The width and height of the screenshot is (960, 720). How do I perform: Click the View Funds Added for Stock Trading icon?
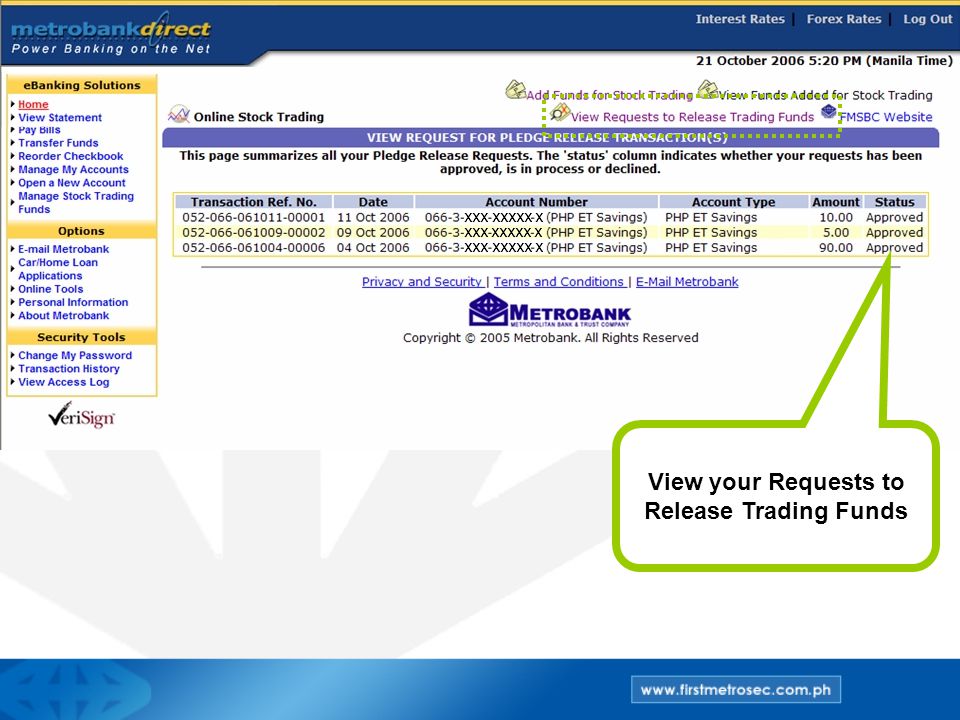coord(708,89)
